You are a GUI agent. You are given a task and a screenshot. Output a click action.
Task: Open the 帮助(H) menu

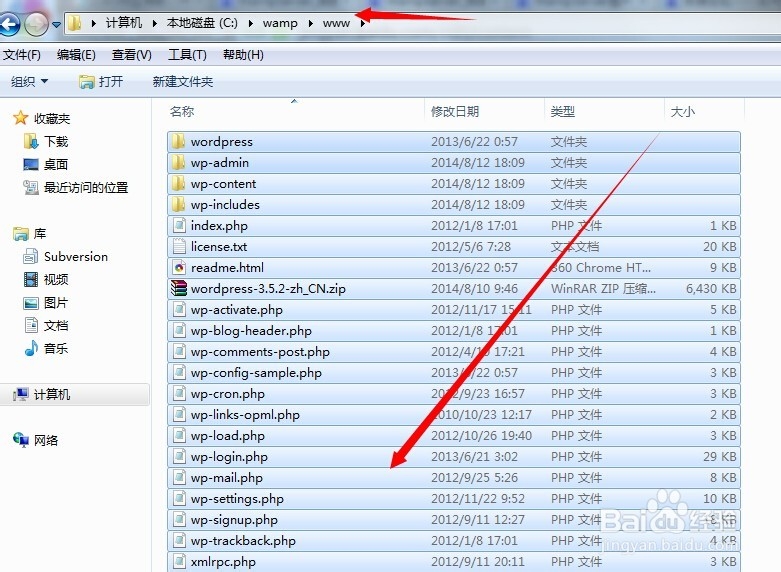click(243, 55)
